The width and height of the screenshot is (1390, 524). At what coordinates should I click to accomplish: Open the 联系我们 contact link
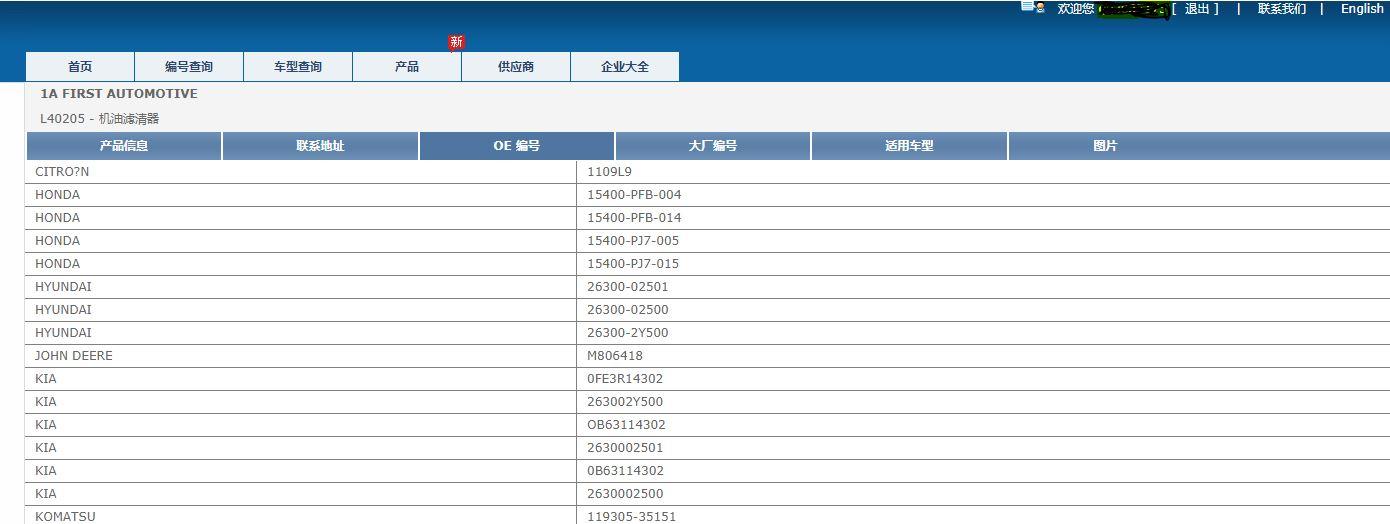[1281, 9]
